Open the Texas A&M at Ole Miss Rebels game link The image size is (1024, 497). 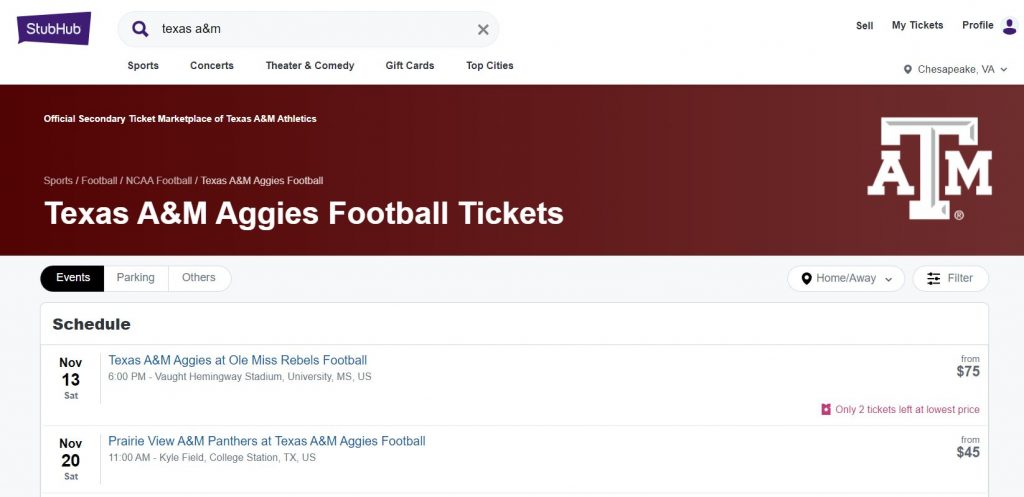click(238, 360)
